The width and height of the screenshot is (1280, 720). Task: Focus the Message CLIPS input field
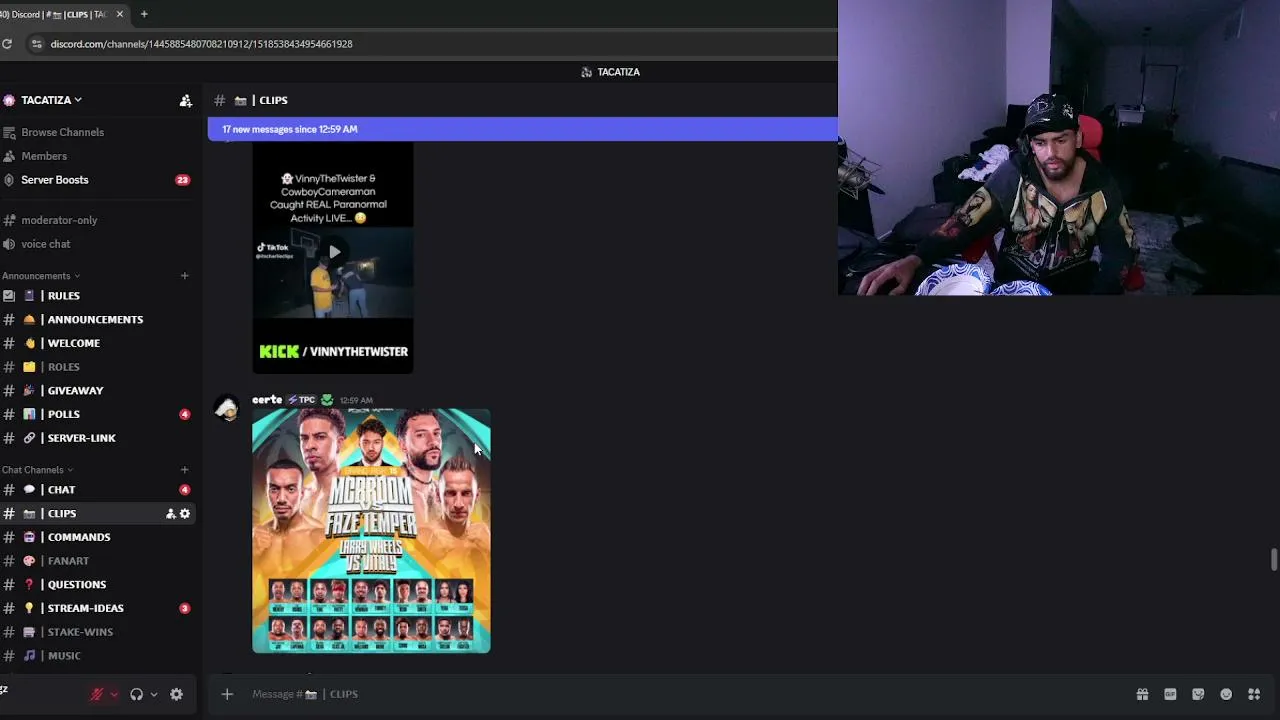[x=680, y=694]
